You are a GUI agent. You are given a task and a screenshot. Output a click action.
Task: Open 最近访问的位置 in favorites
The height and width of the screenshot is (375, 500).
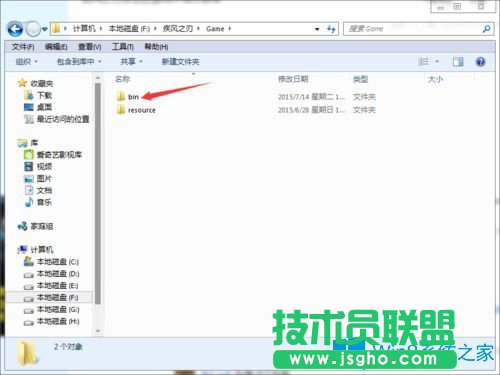pos(63,119)
